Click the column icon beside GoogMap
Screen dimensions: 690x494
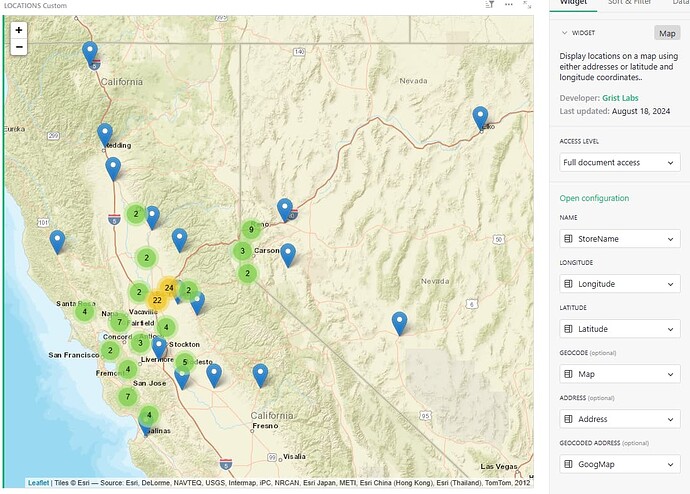(x=568, y=464)
